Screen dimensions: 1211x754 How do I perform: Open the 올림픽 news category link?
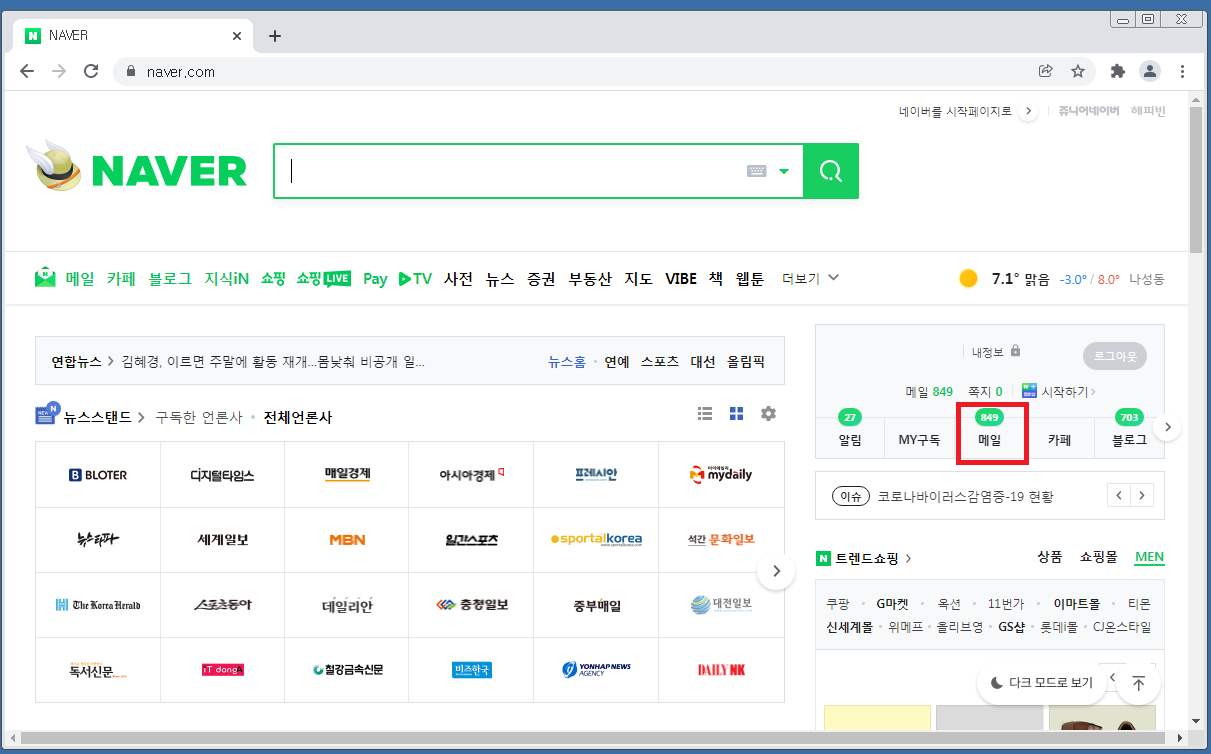(746, 362)
